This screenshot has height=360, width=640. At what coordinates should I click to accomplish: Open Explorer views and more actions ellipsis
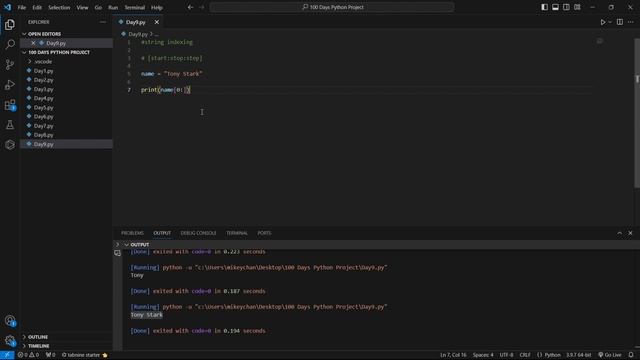[x=103, y=22]
